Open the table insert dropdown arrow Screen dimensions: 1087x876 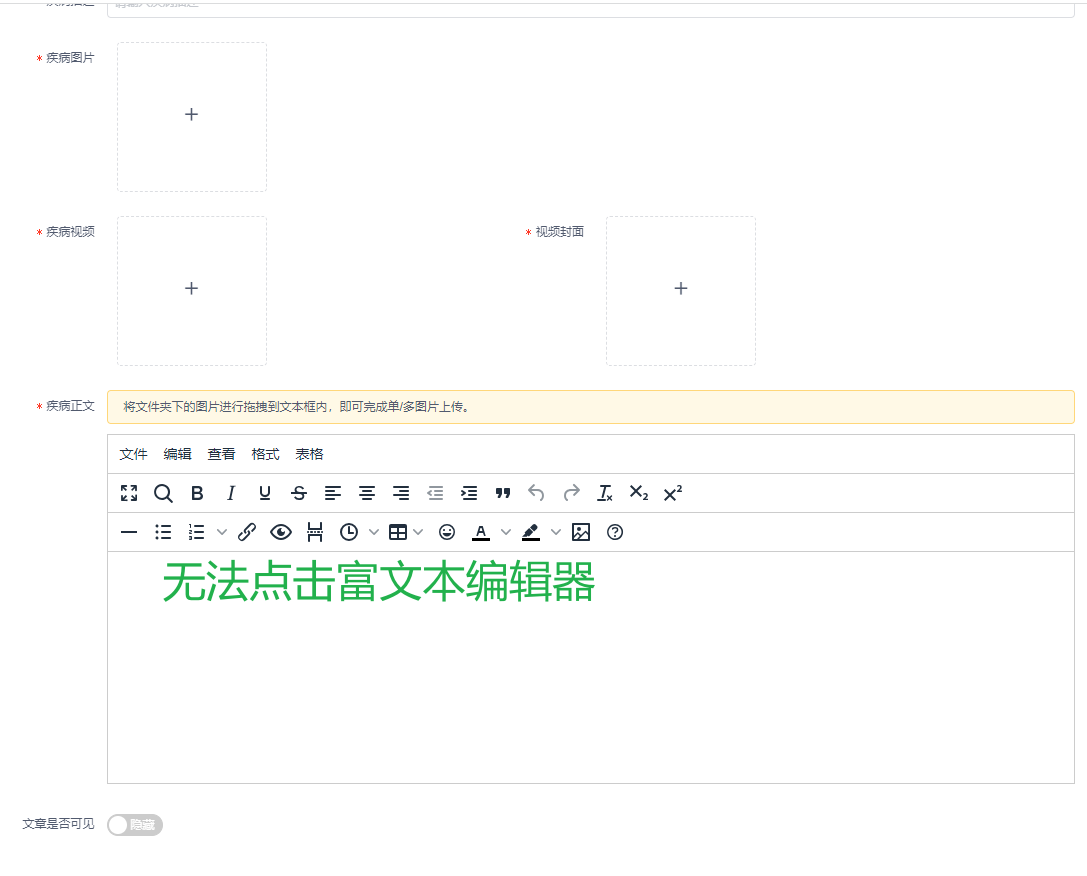pyautogui.click(x=417, y=531)
